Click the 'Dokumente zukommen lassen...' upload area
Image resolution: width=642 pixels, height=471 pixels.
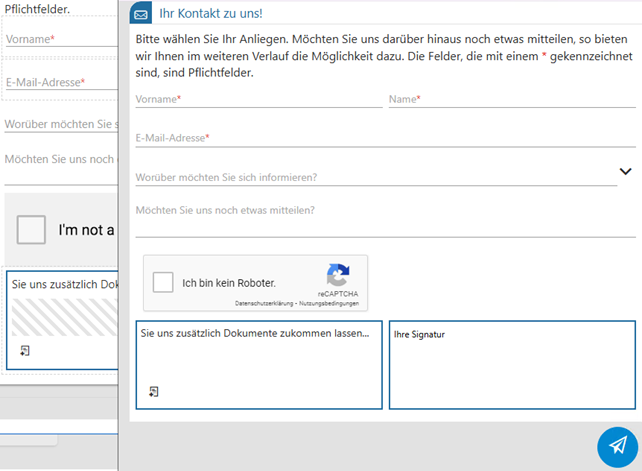pos(259,365)
